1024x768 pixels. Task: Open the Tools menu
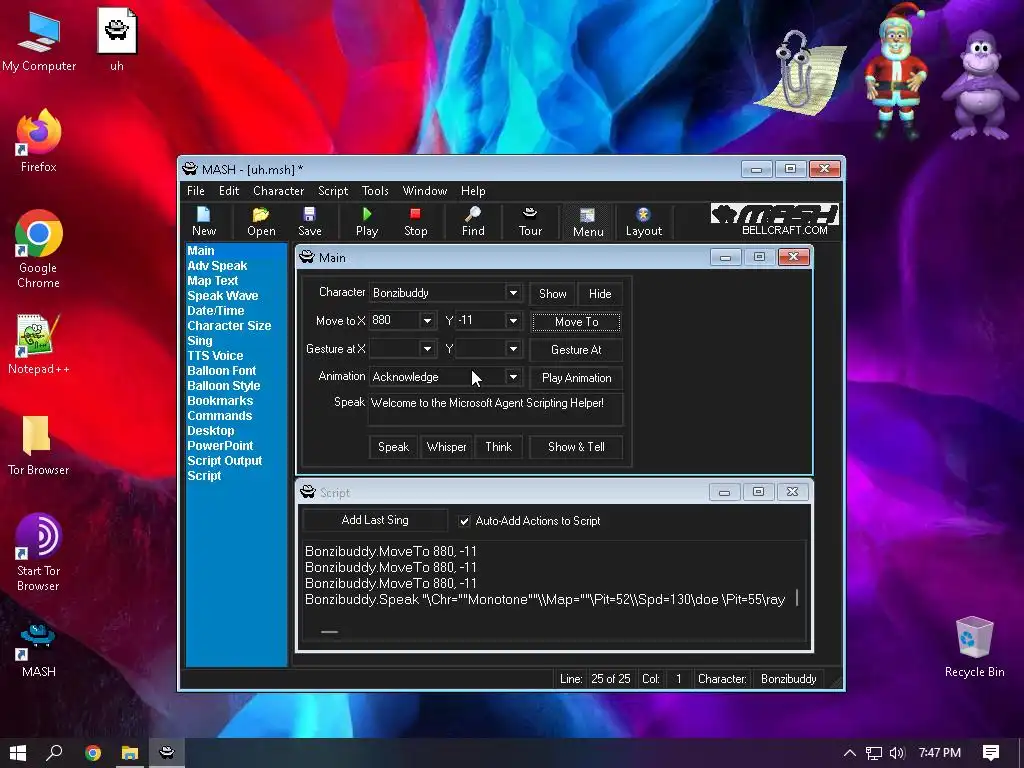pyautogui.click(x=375, y=191)
